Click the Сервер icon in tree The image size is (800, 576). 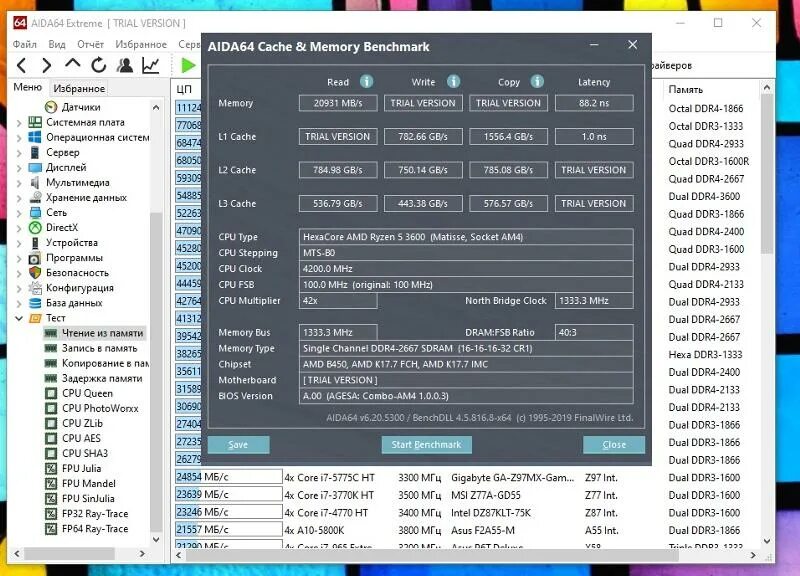point(35,152)
